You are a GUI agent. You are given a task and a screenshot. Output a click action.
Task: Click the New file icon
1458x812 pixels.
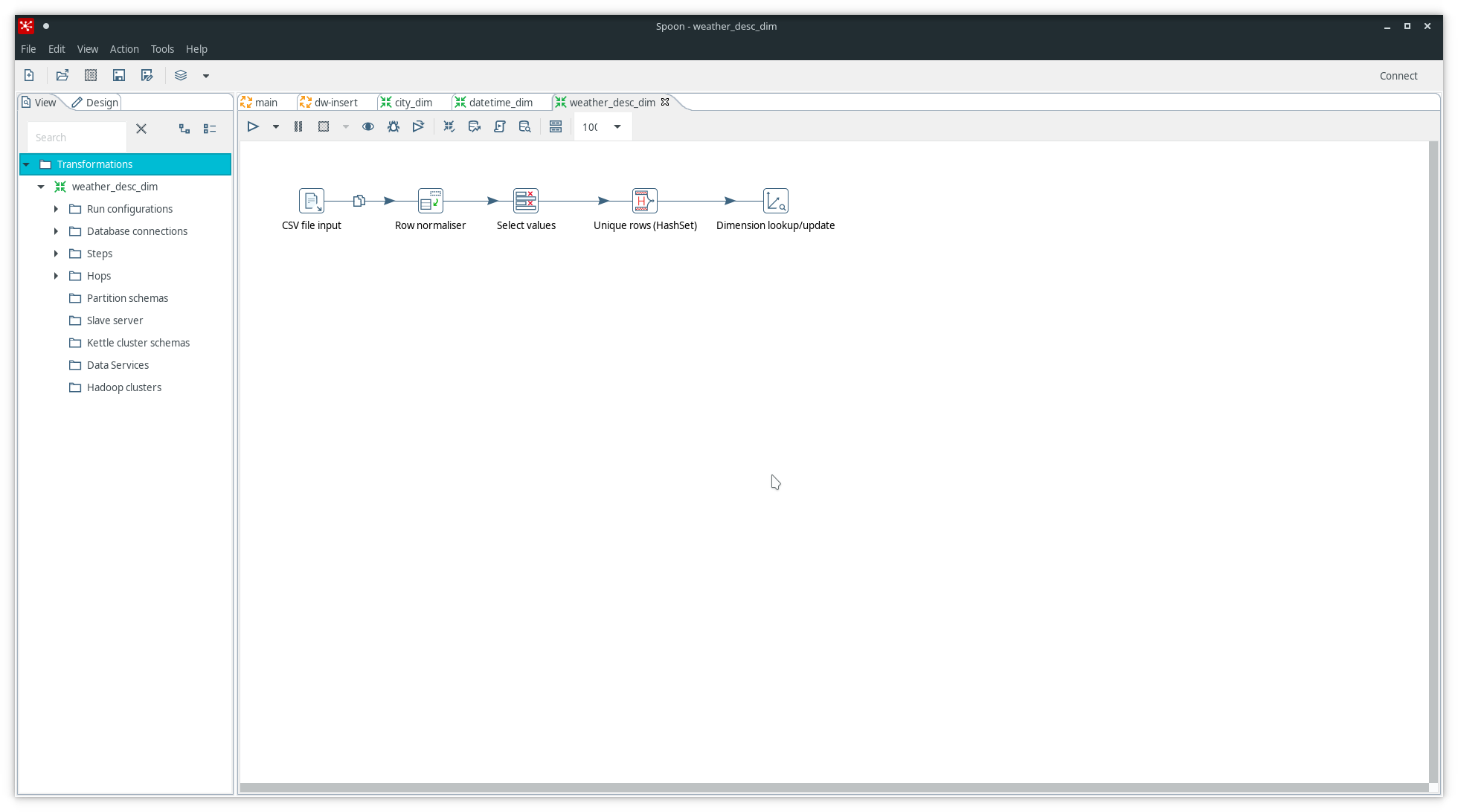click(x=29, y=75)
